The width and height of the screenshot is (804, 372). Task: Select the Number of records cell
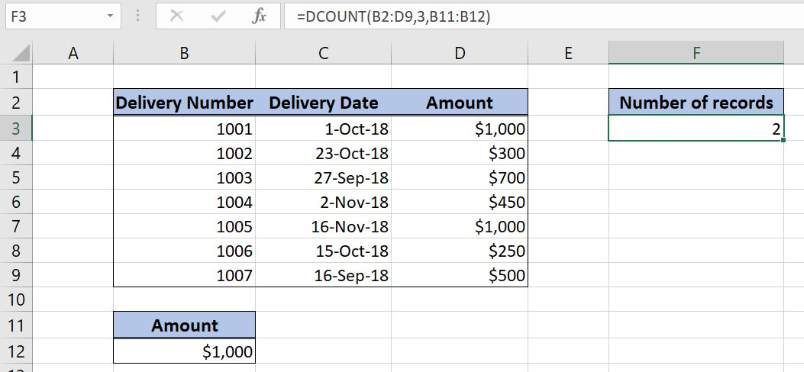click(696, 102)
